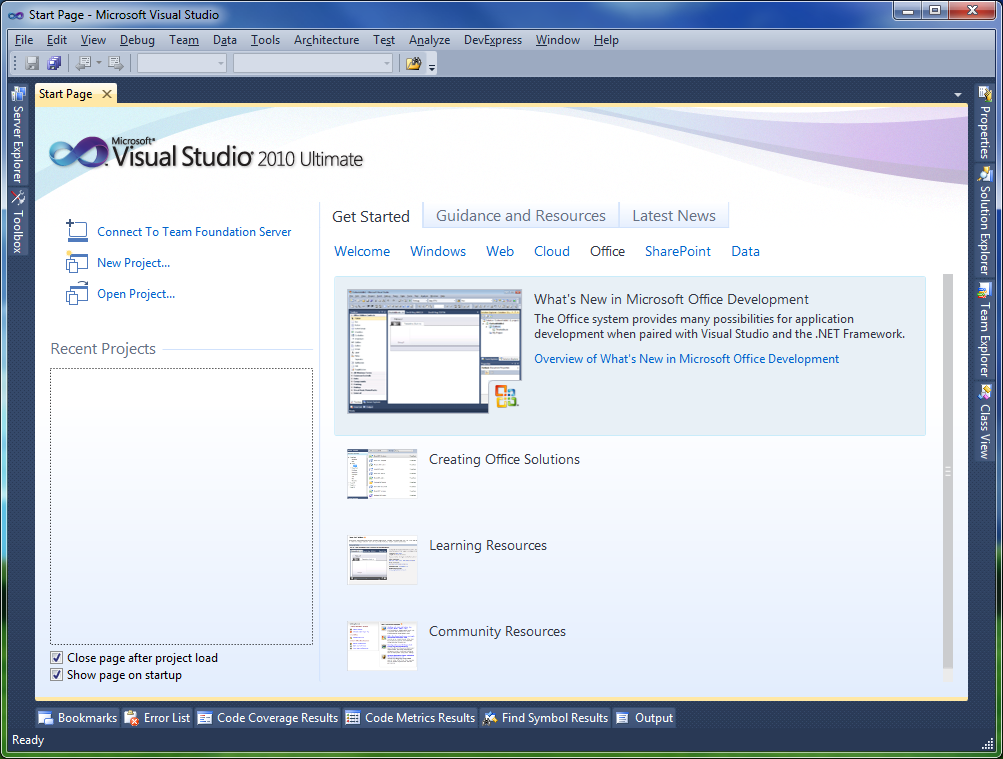Viewport: 1003px width, 759px height.
Task: Open the Solution Platforms combo box
Action: (x=313, y=63)
